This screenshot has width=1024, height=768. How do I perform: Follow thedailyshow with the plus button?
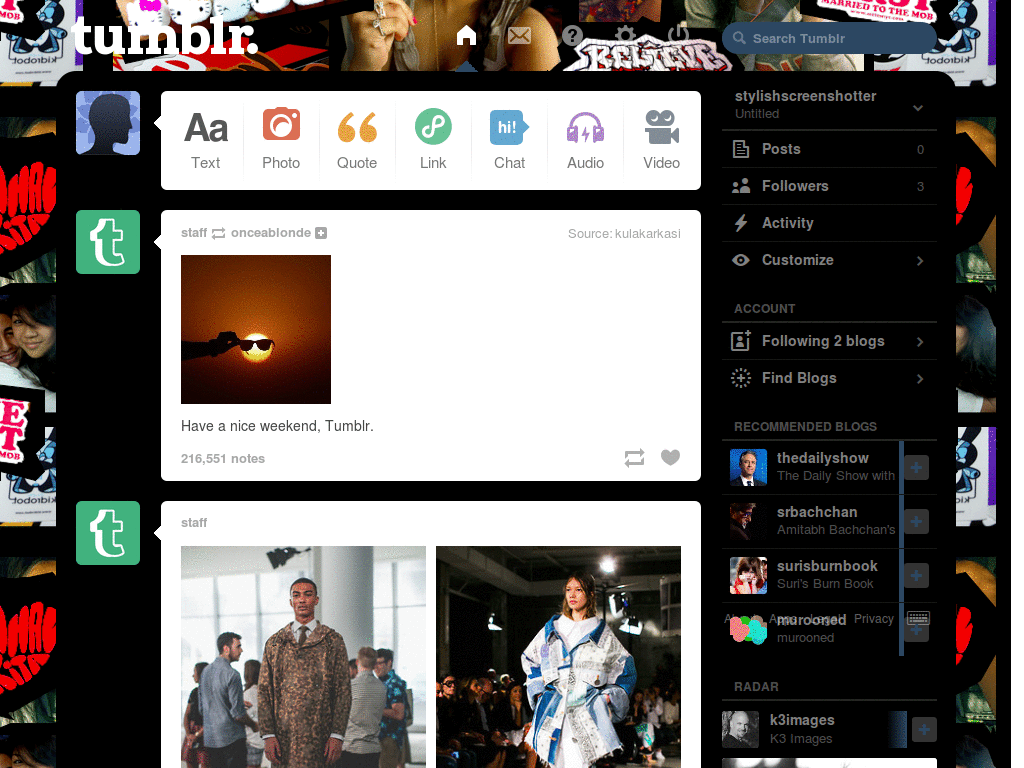(916, 468)
